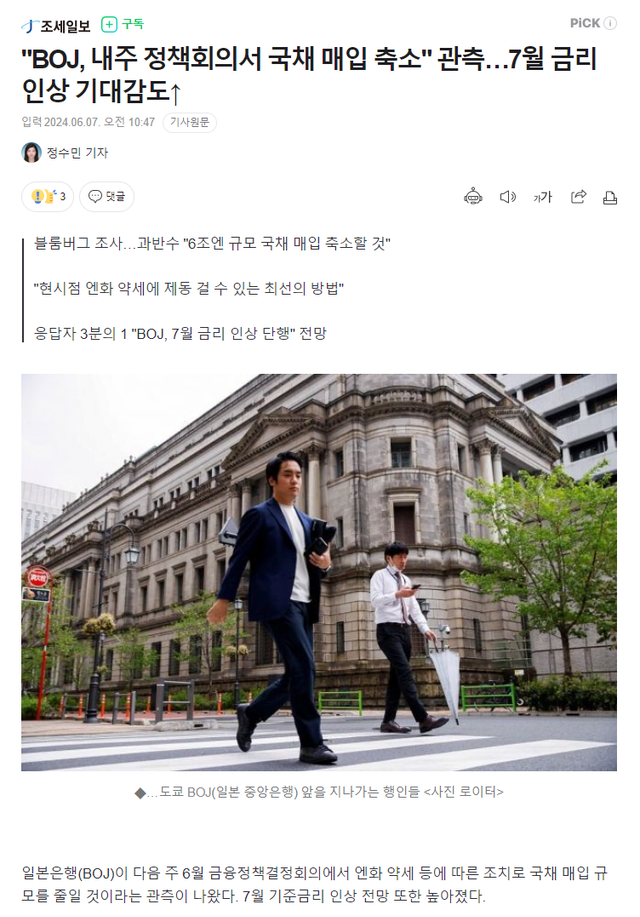Open reporter 정수민 기자's page
The image size is (640, 917).
77,153
